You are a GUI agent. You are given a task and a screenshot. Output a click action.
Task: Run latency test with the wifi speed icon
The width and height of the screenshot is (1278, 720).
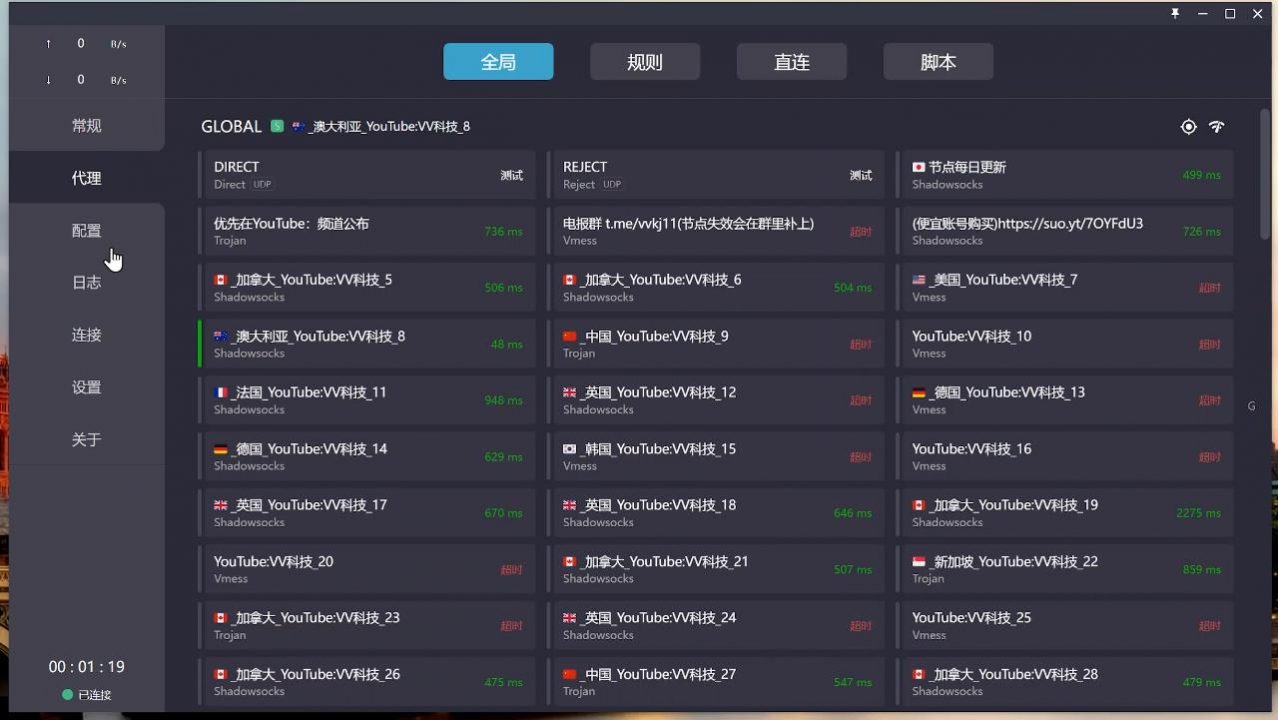pos(1217,127)
